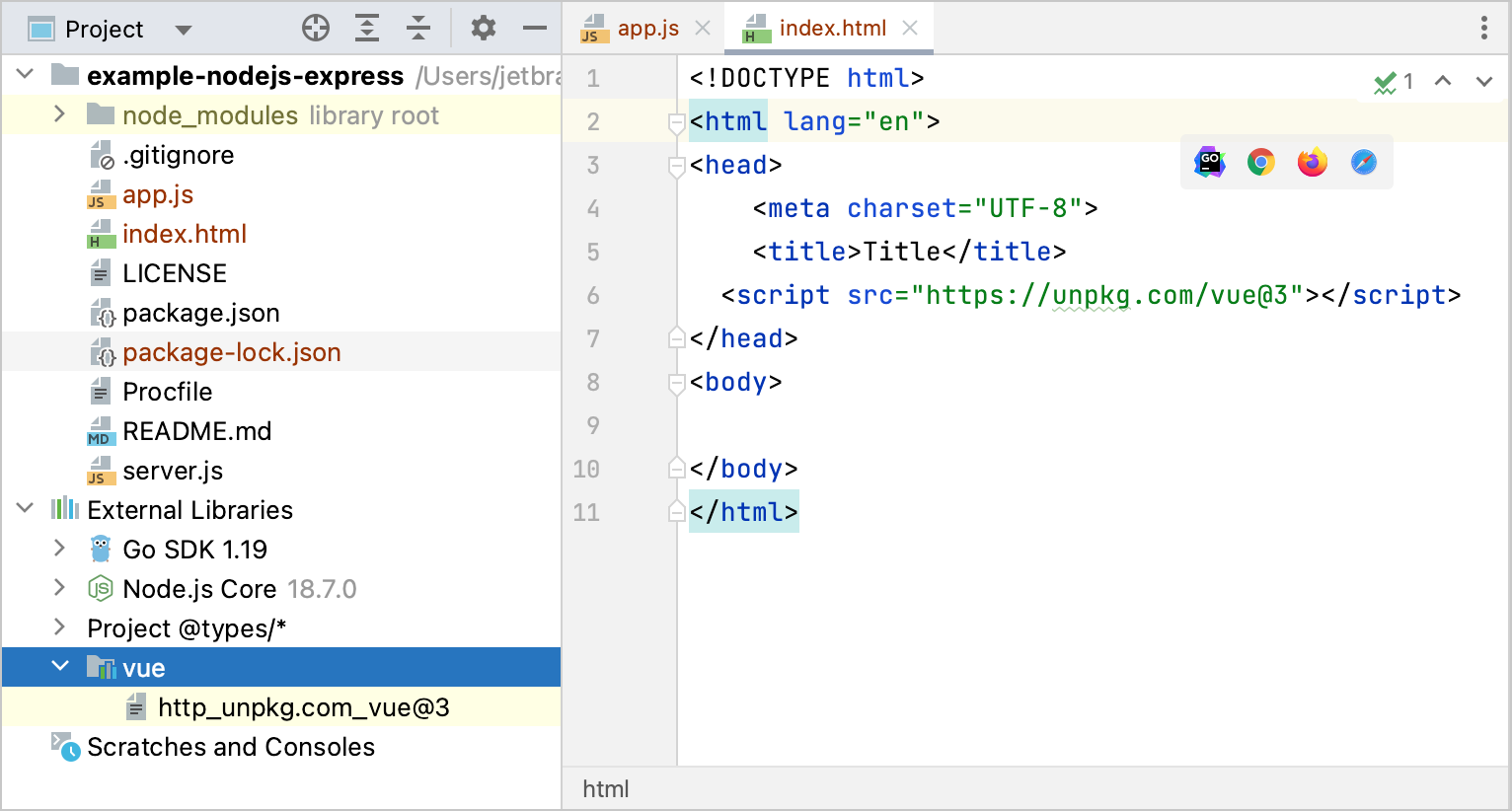Viewport: 1512px width, 811px height.
Task: Click the html label in status bar
Action: coord(605,788)
